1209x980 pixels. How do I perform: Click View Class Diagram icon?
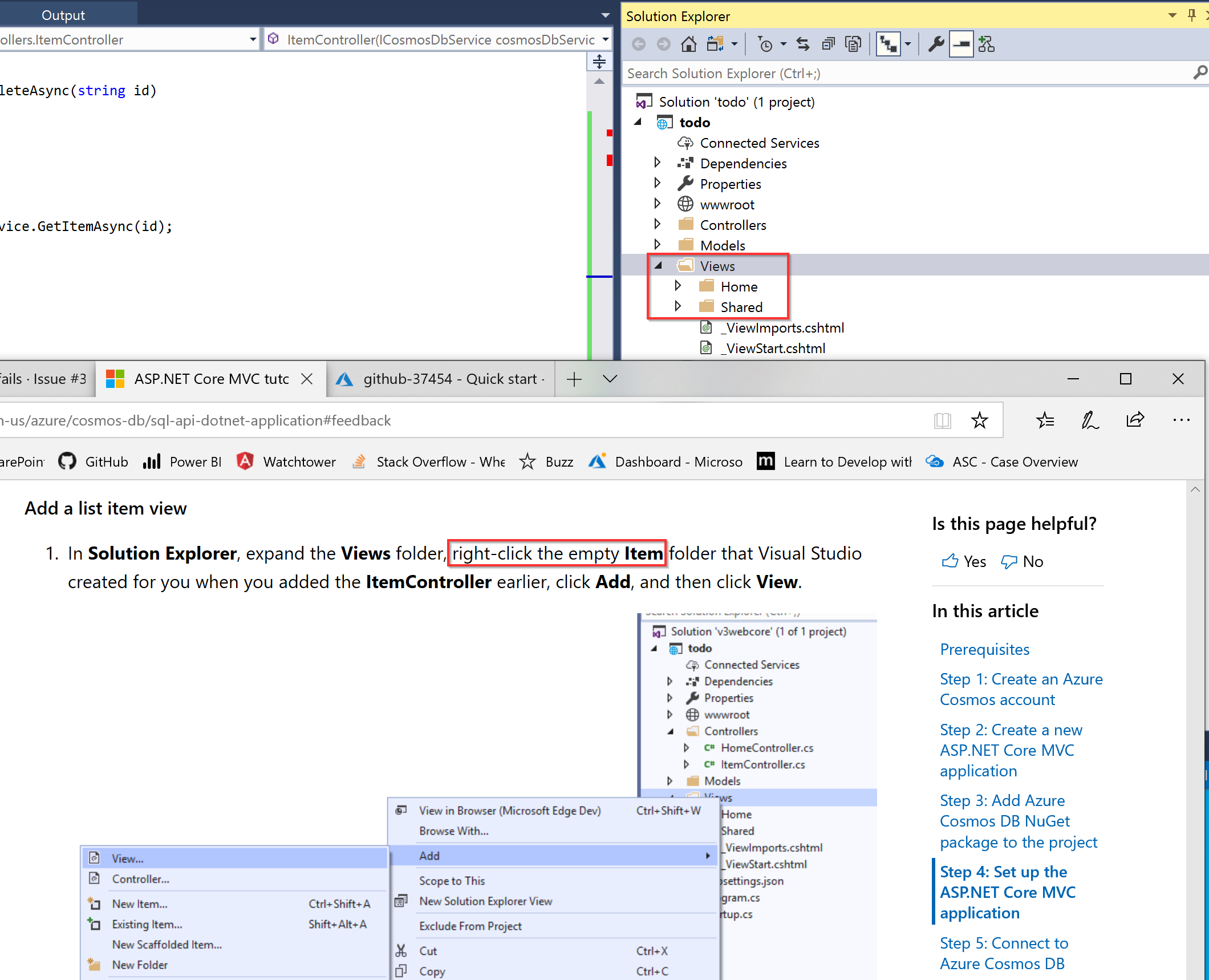click(x=986, y=44)
